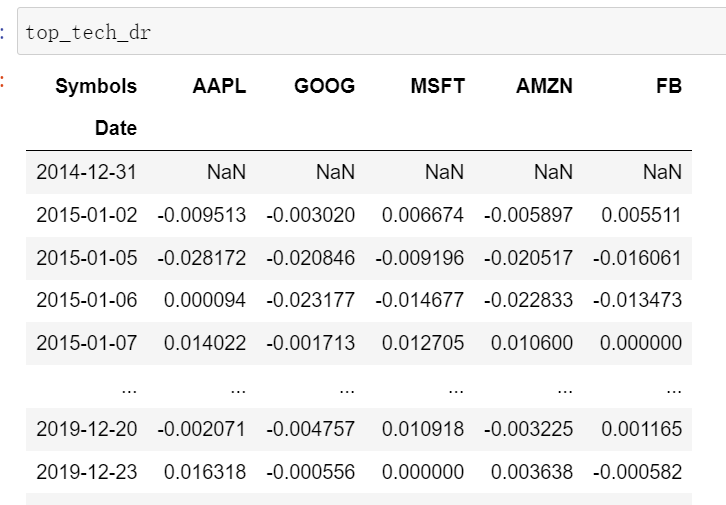Select the 2015-01-07 row label

point(86,343)
